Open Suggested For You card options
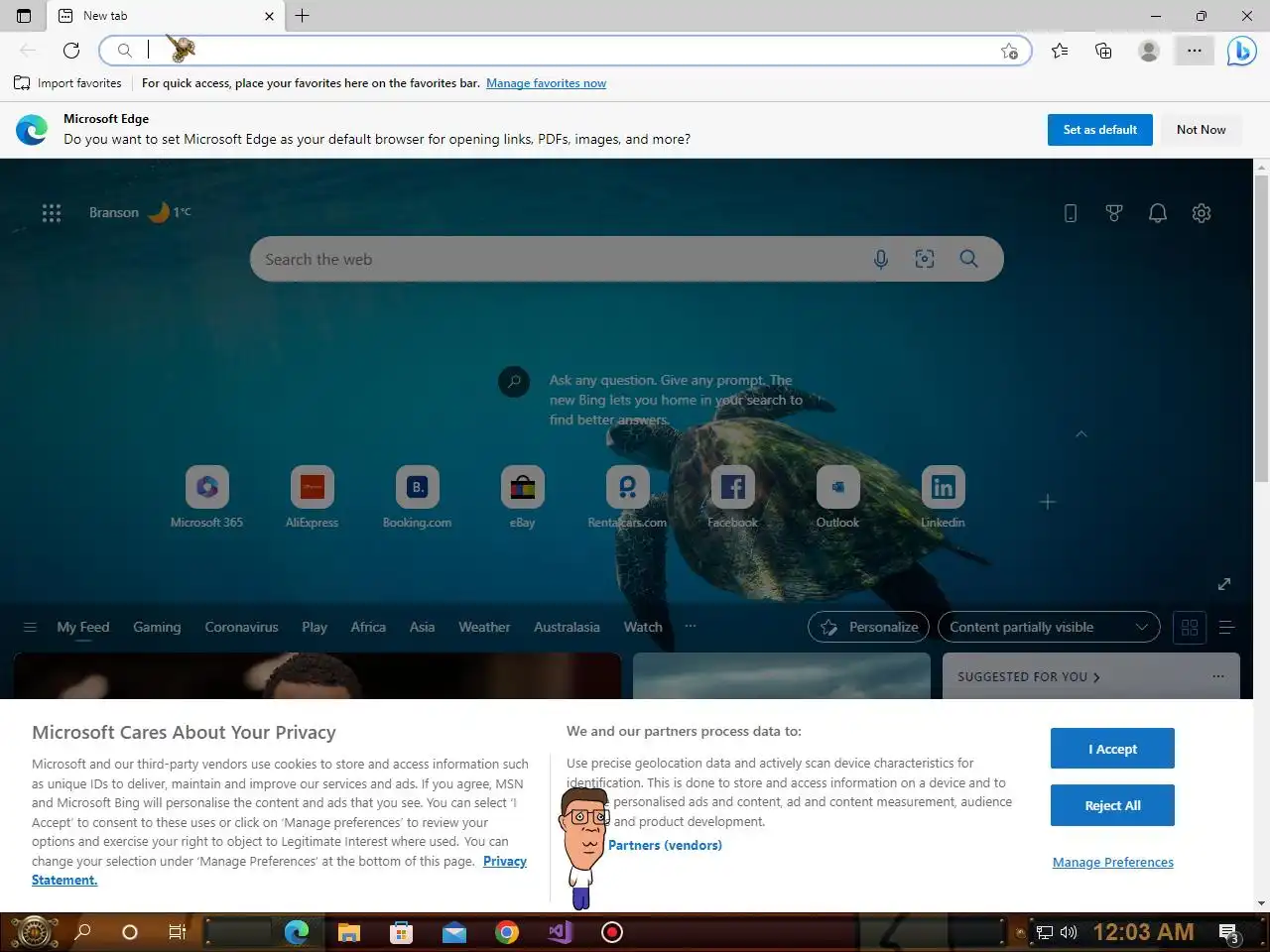This screenshot has width=1270, height=952. coord(1218,676)
